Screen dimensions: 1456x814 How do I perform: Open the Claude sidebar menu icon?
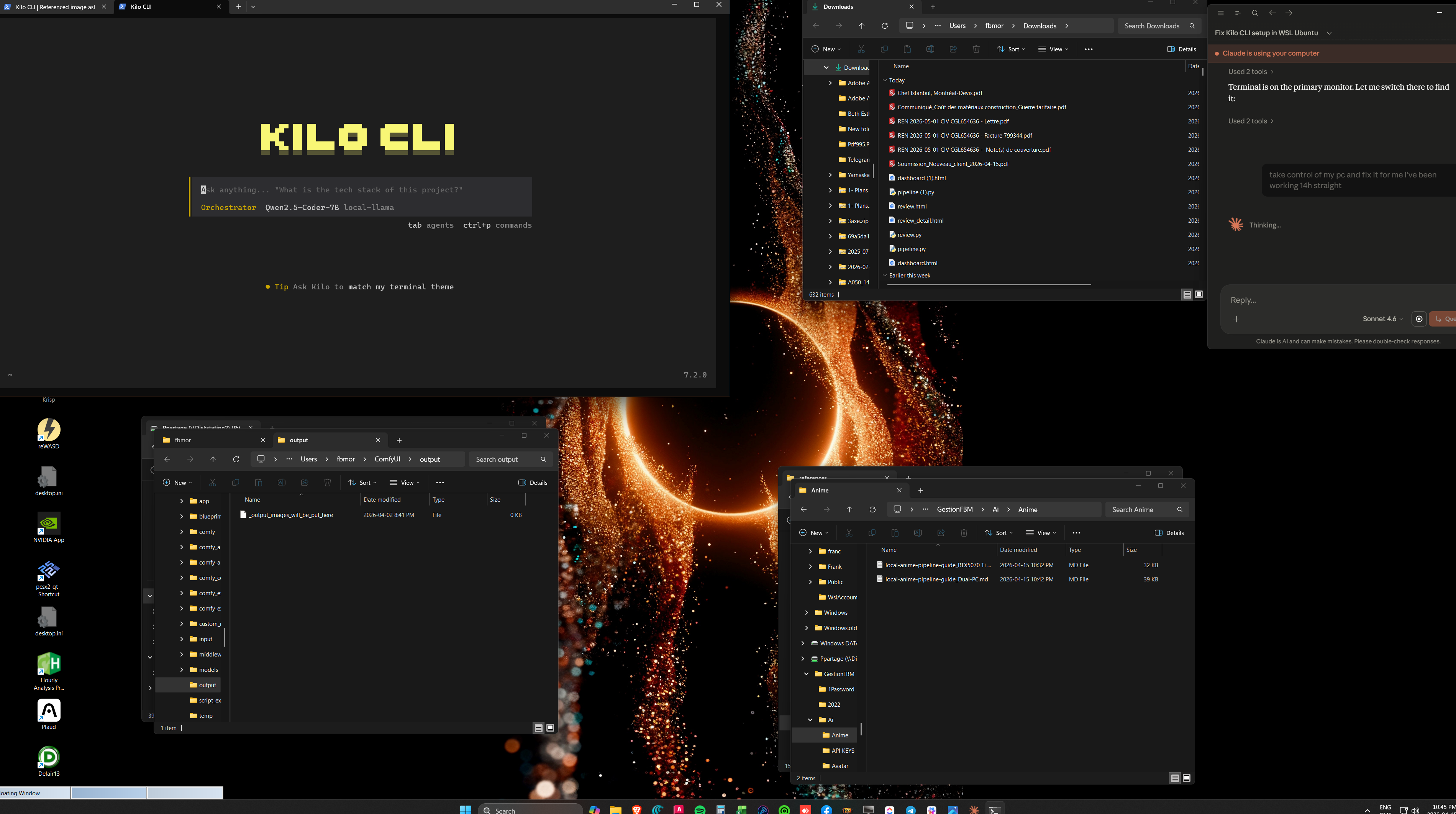1220,13
